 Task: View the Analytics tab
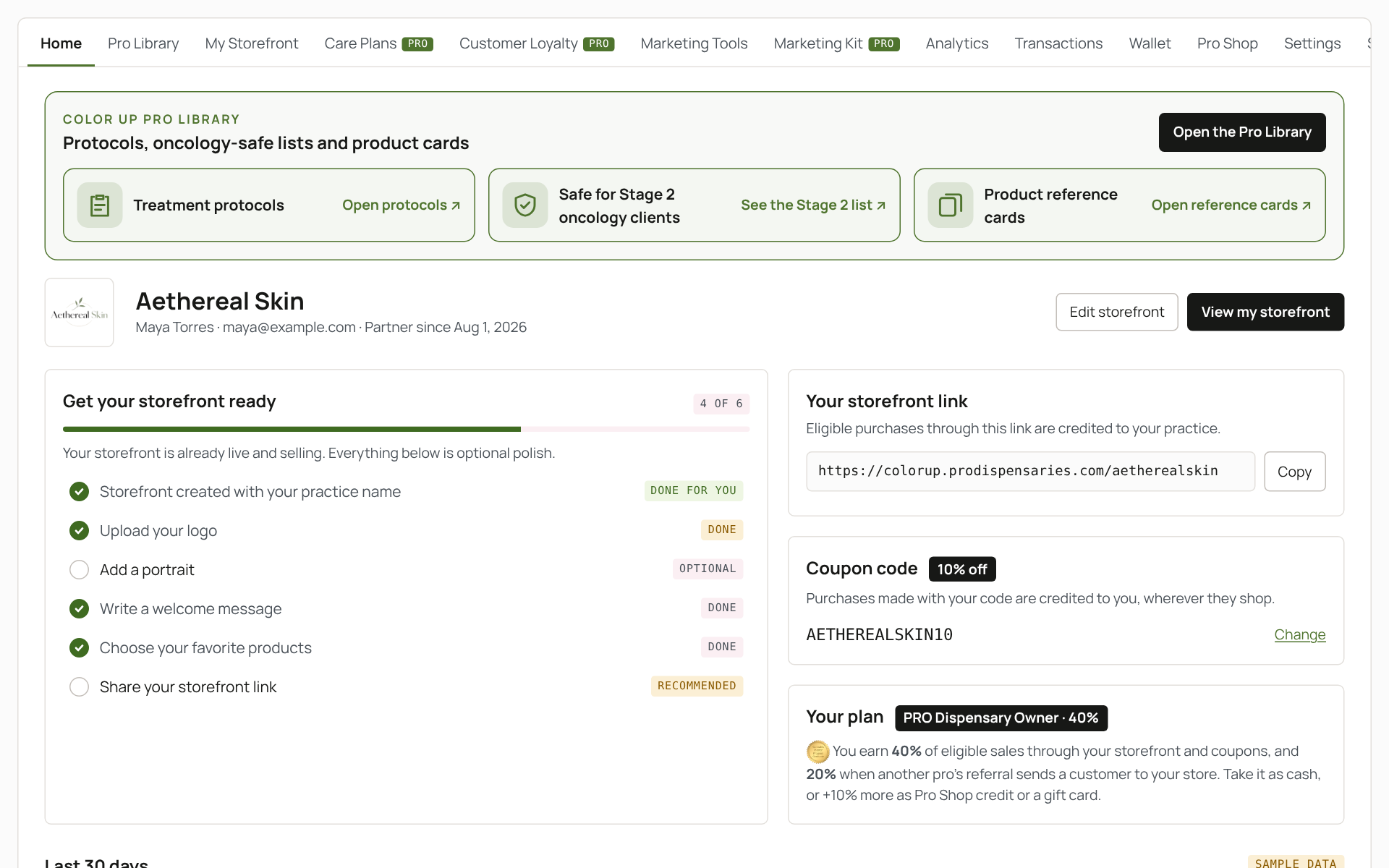[956, 43]
